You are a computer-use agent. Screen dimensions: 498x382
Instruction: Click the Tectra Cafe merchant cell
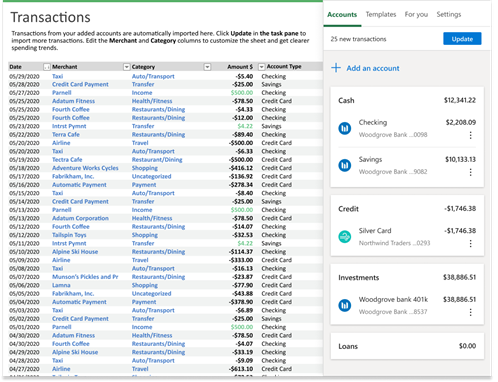pos(67,160)
